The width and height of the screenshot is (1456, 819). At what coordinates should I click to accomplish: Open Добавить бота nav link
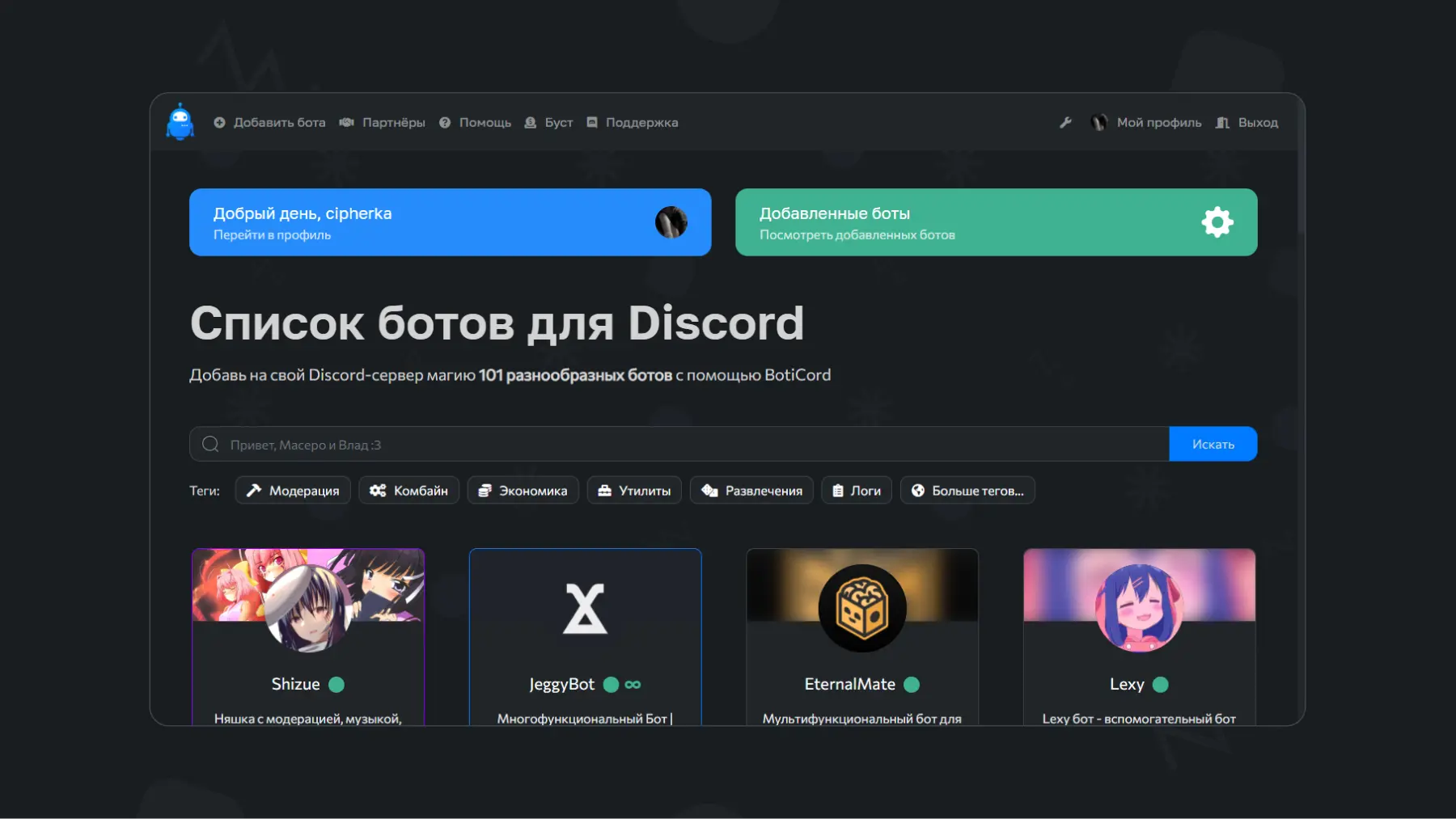(x=279, y=123)
